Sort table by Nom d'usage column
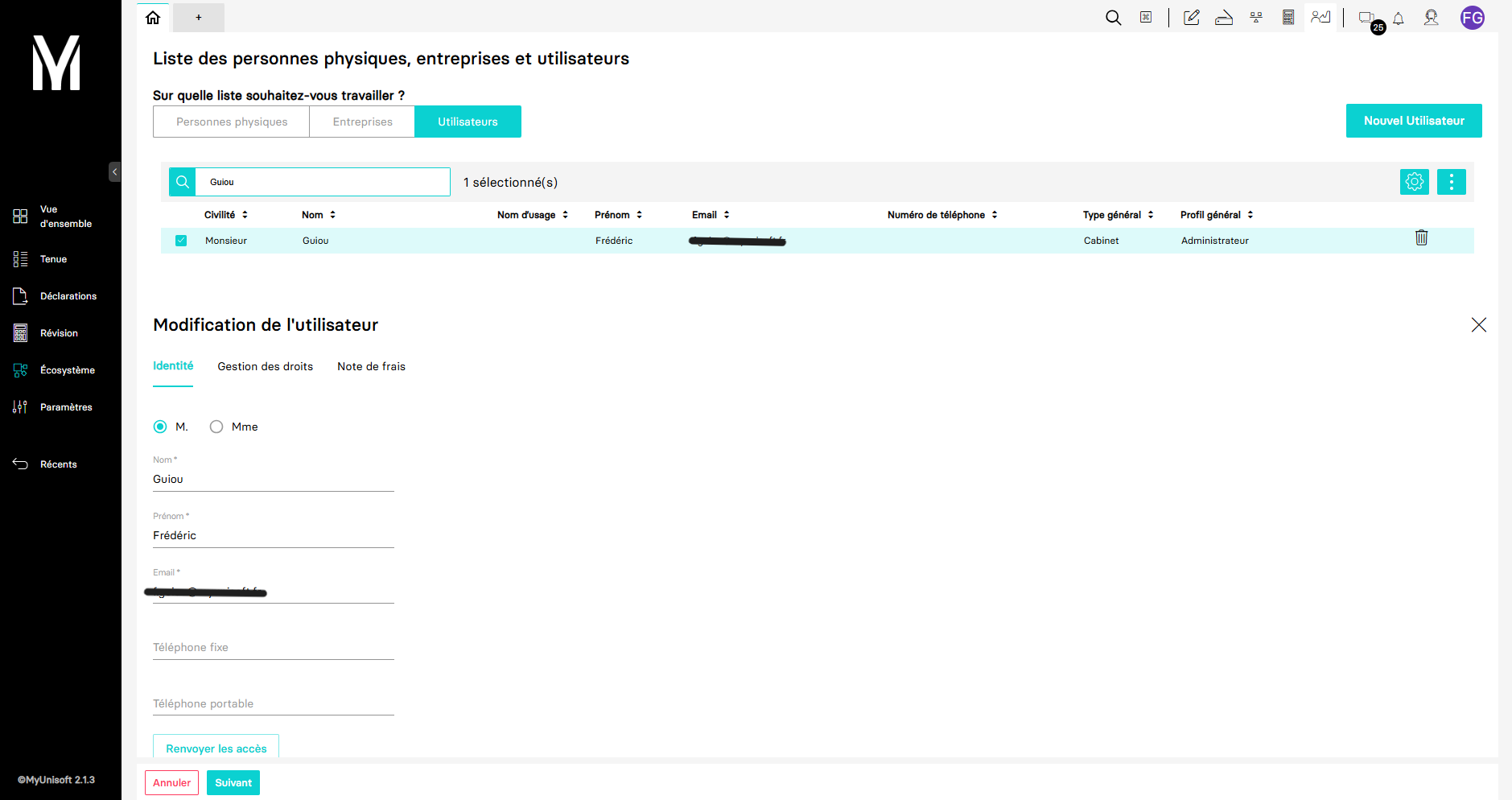The width and height of the screenshot is (1512, 800). pyautogui.click(x=533, y=215)
